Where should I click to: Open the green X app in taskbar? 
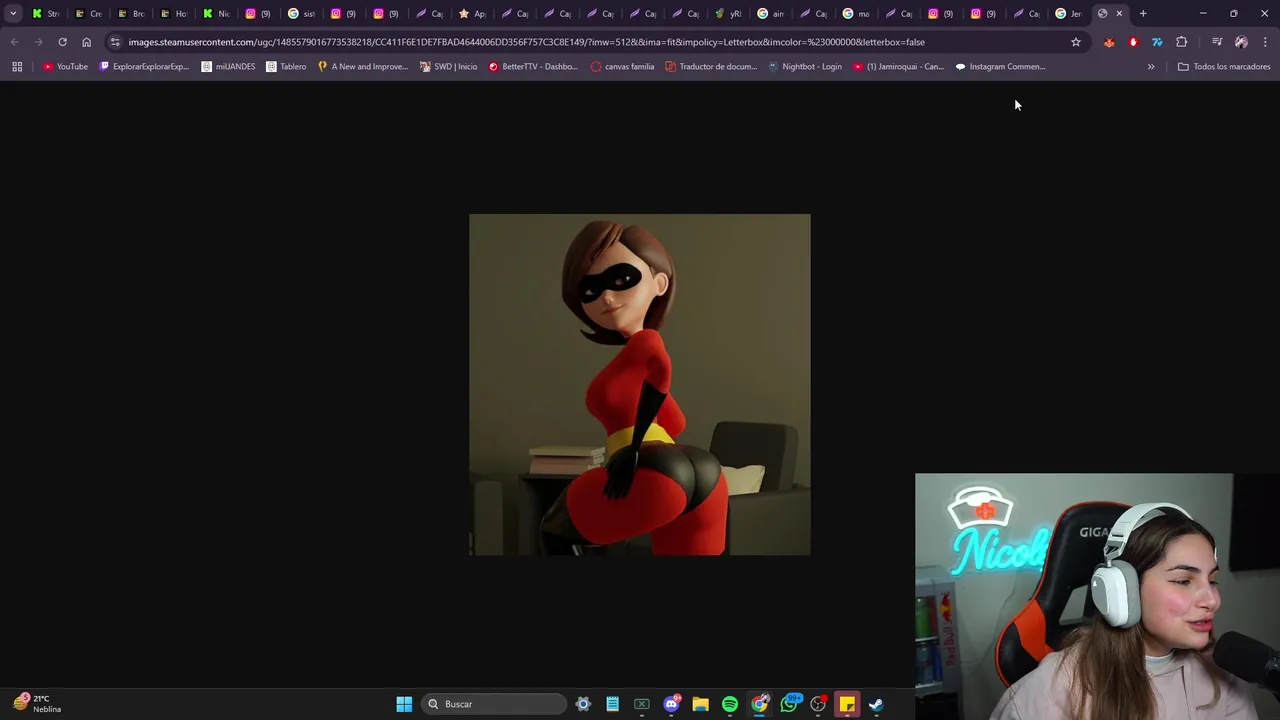tap(642, 704)
